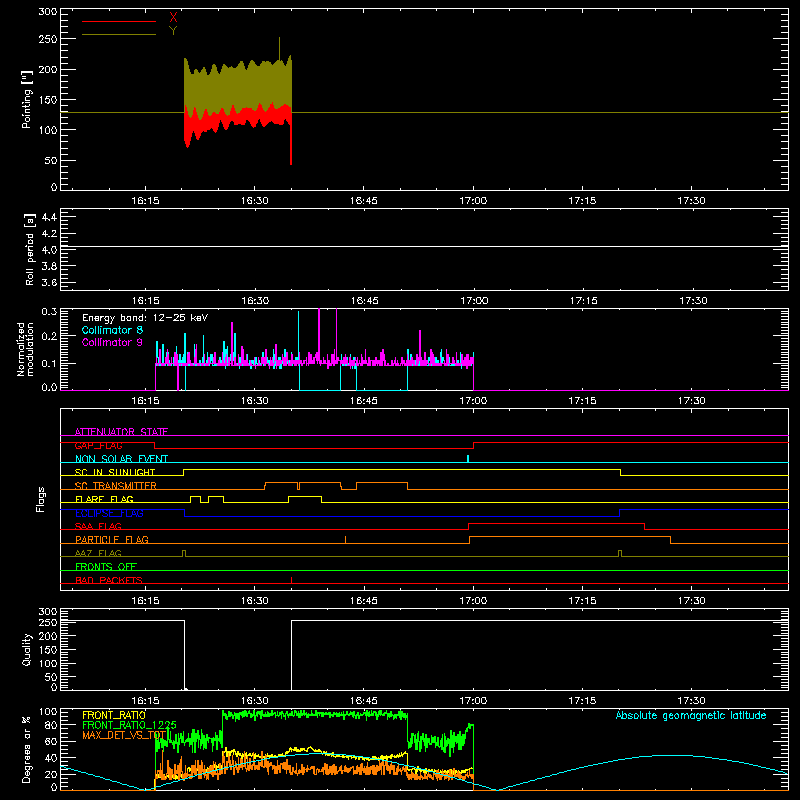Click the 17:30 tick label under Roll period plot
The height and width of the screenshot is (800, 800).
pyautogui.click(x=693, y=301)
